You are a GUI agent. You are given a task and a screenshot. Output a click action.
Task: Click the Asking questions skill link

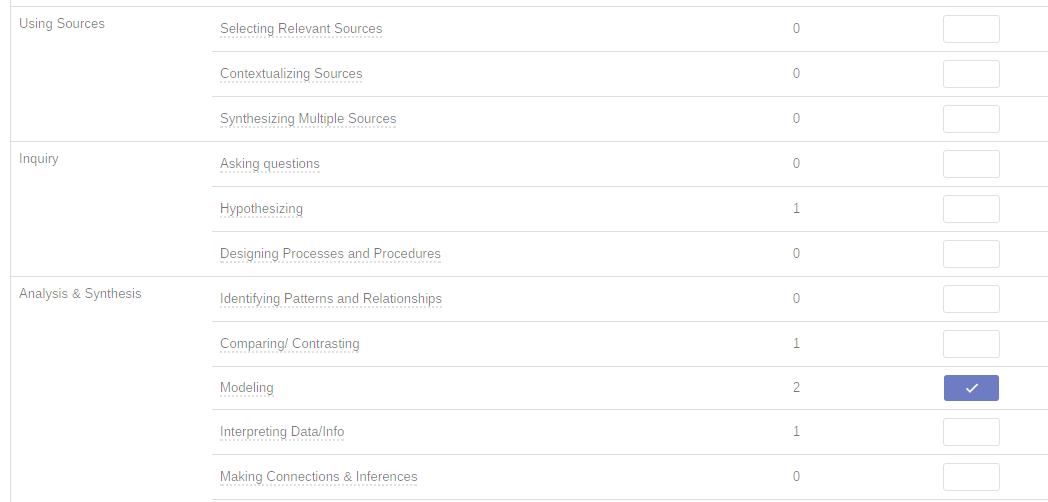pyautogui.click(x=270, y=164)
